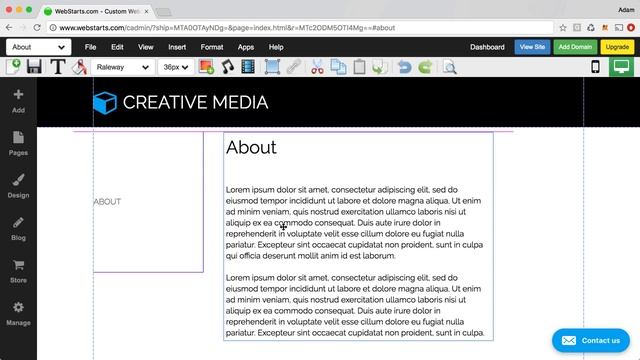
Task: Reload the browser page
Action: click(x=37, y=28)
